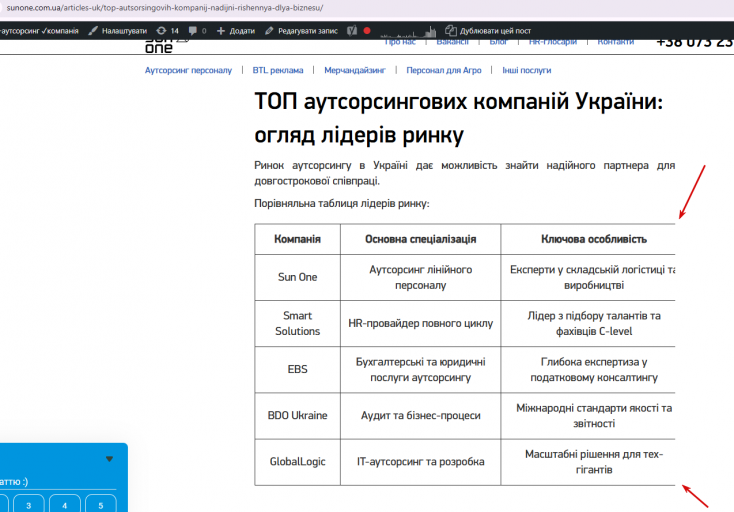The height and width of the screenshot is (512, 734).
Task: Open the Блог header link
Action: tap(498, 42)
